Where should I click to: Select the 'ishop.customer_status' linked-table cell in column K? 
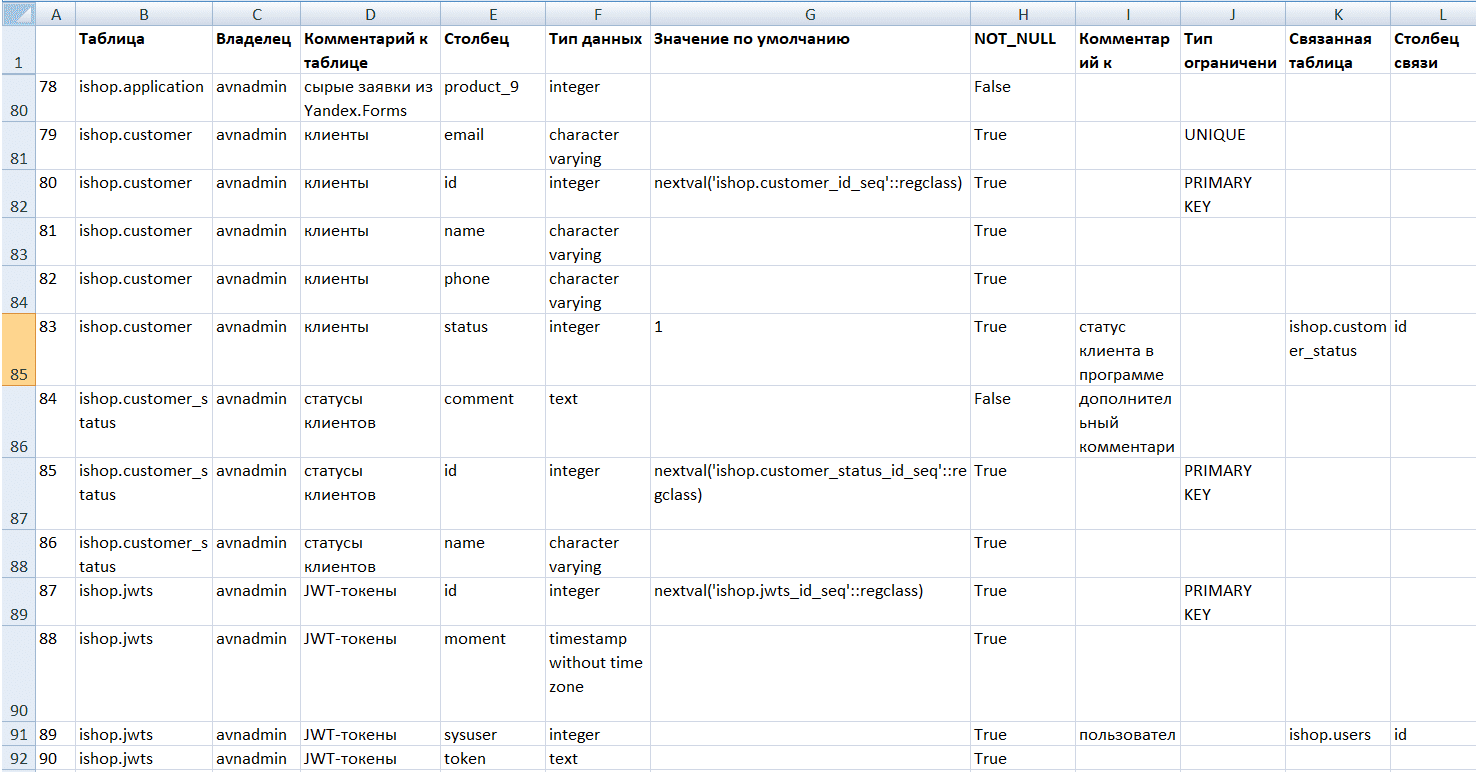tap(1337, 350)
